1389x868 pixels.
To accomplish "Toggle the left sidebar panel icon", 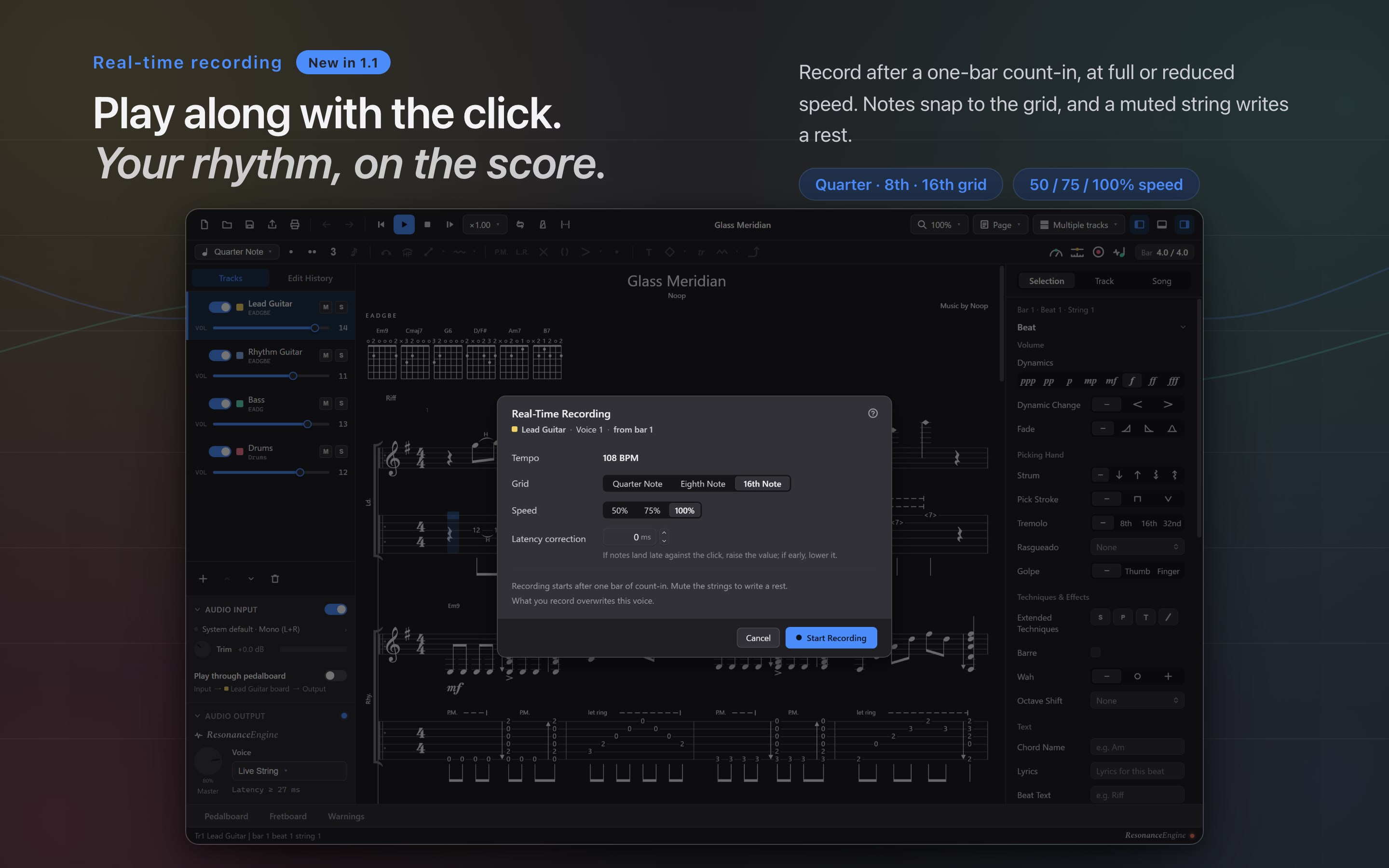I will tap(1139, 224).
